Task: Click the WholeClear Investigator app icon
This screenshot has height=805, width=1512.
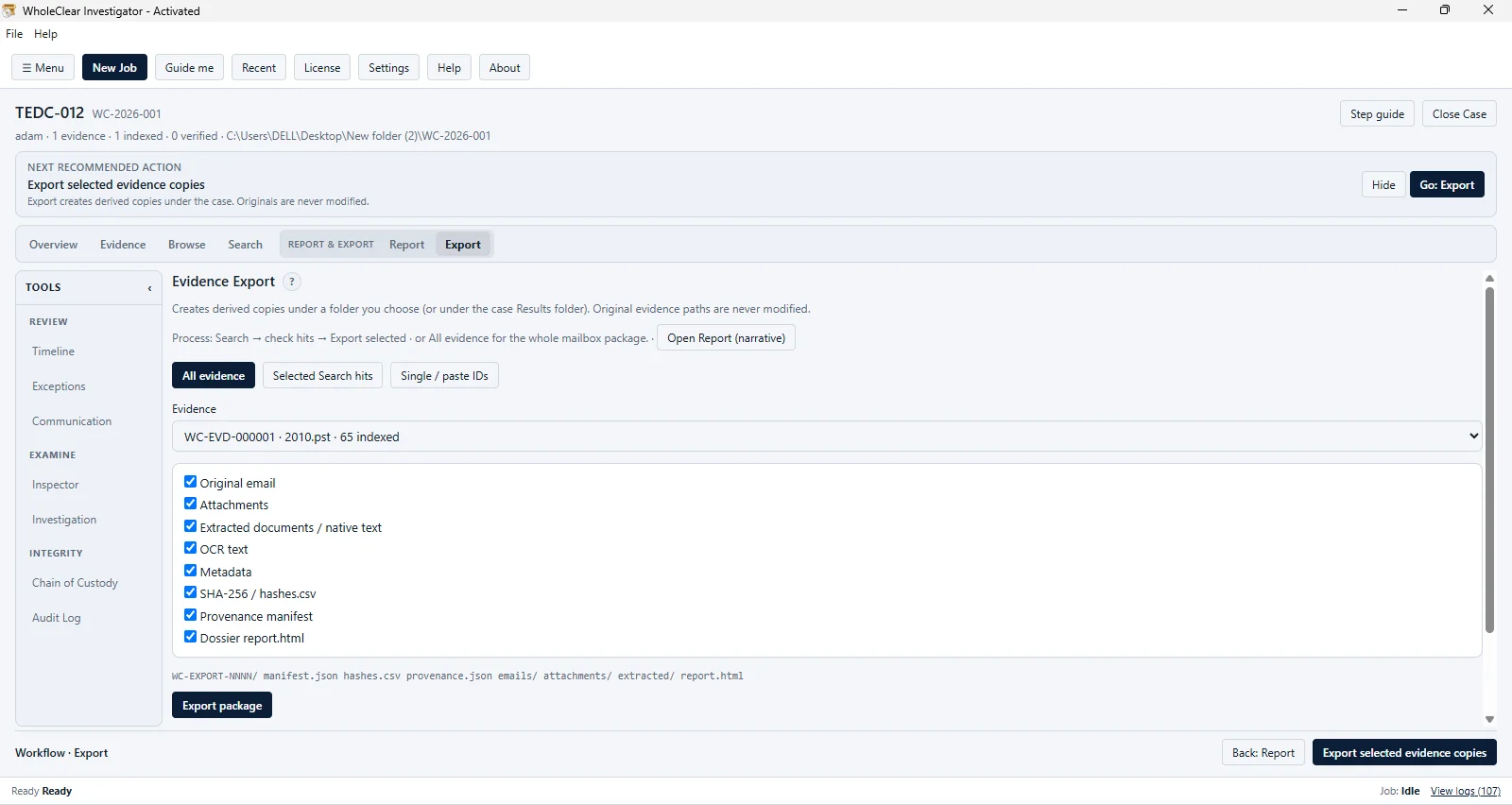Action: pos(9,10)
